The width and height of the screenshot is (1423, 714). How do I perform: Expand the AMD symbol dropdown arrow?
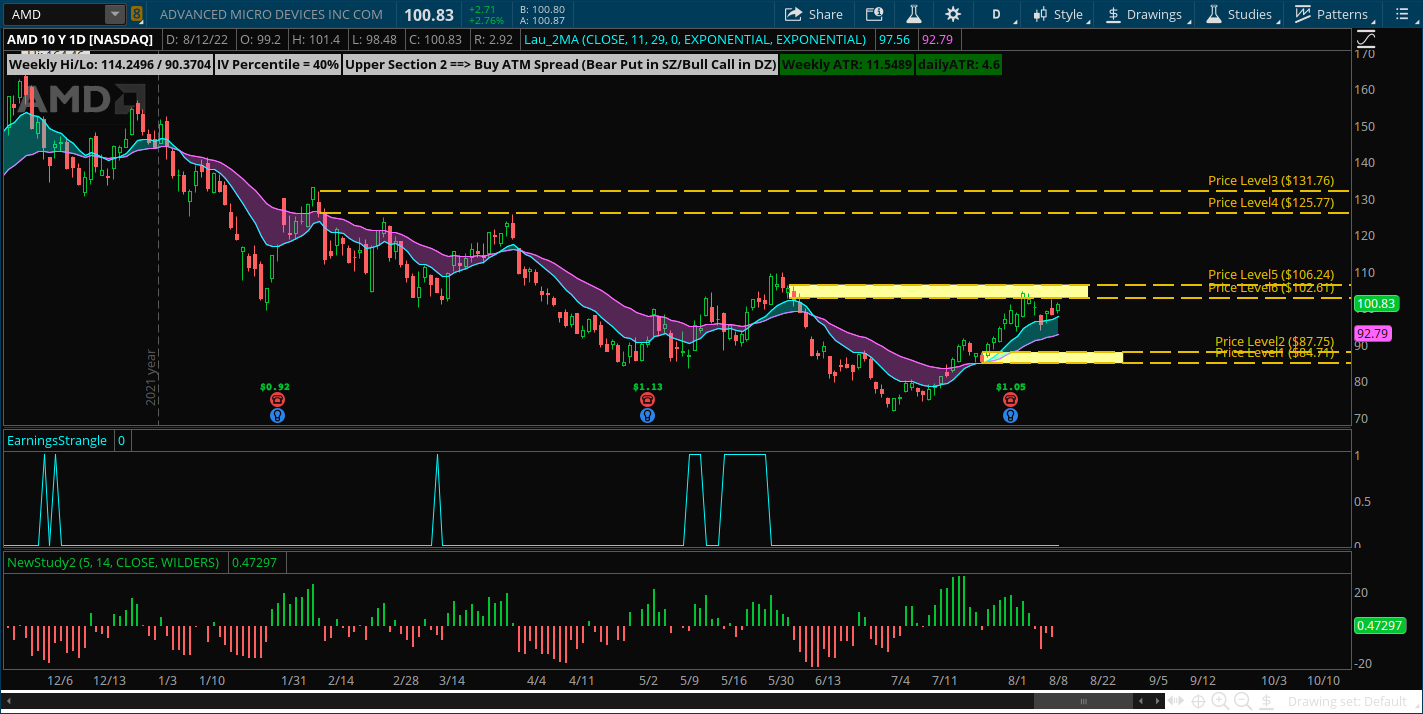(115, 14)
